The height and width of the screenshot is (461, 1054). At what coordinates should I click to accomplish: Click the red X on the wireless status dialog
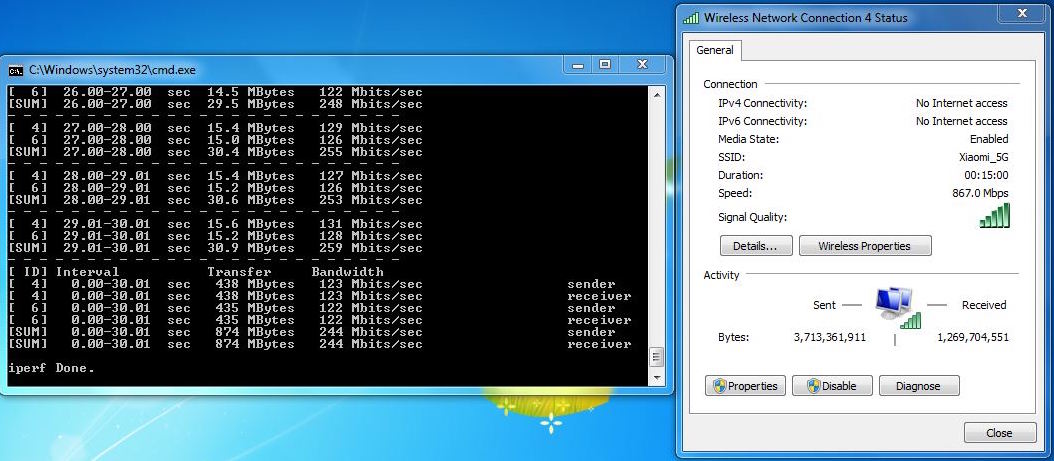coord(1023,13)
